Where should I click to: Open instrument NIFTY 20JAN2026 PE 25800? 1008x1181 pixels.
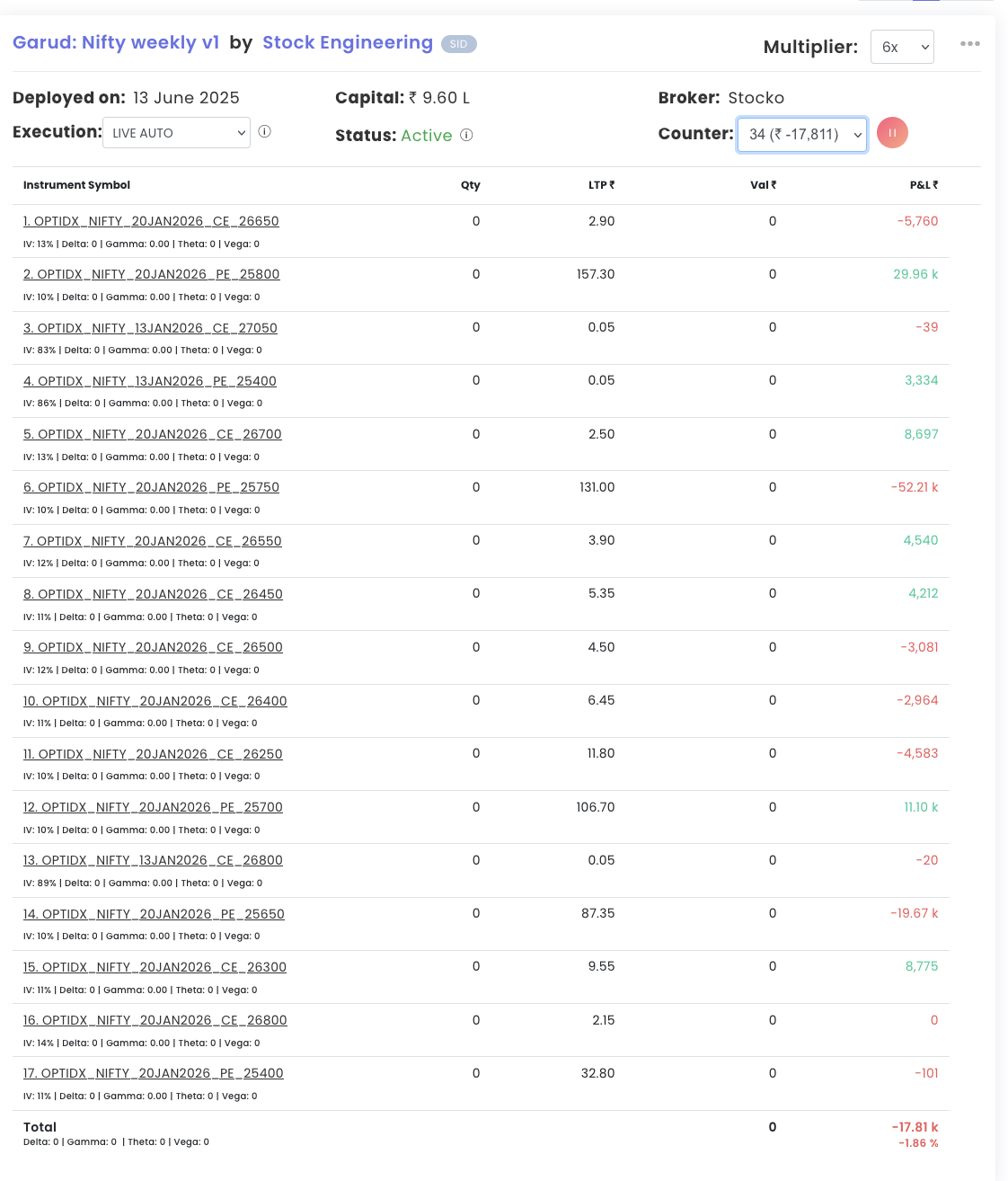click(151, 274)
